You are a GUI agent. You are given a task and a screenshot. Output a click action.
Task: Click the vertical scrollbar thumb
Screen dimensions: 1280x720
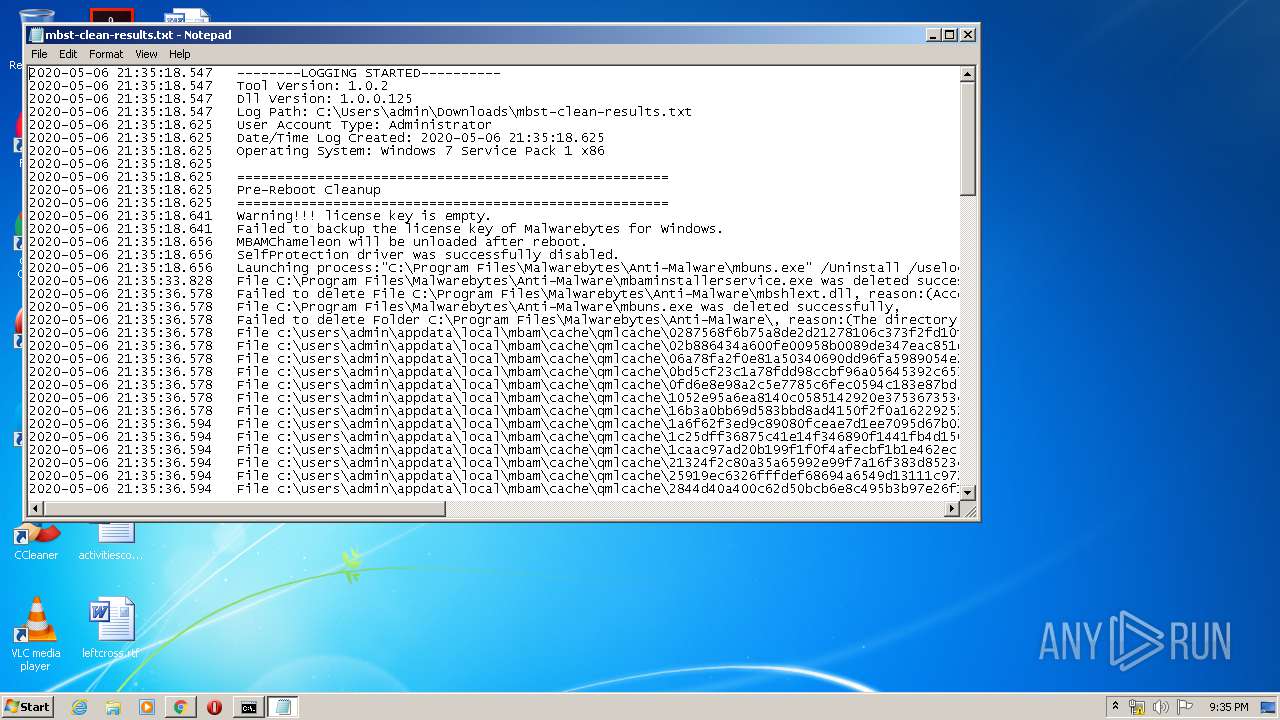[x=967, y=139]
